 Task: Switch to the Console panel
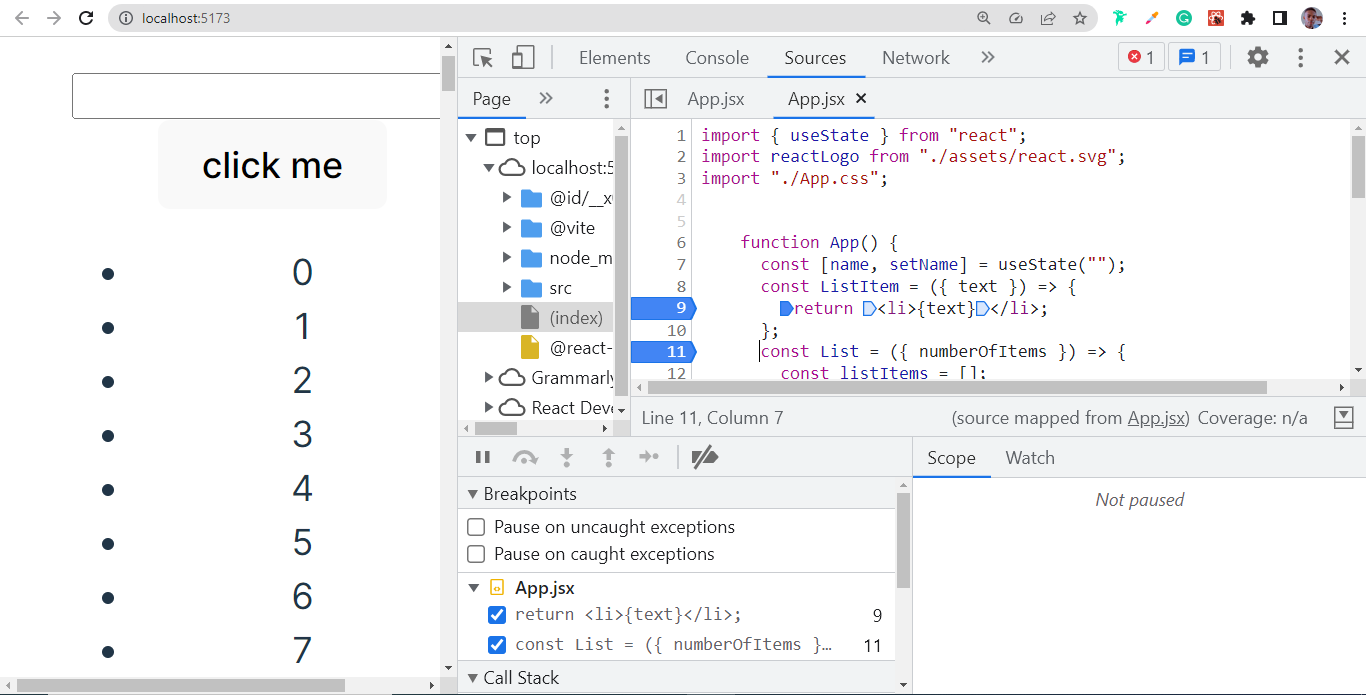(x=717, y=58)
